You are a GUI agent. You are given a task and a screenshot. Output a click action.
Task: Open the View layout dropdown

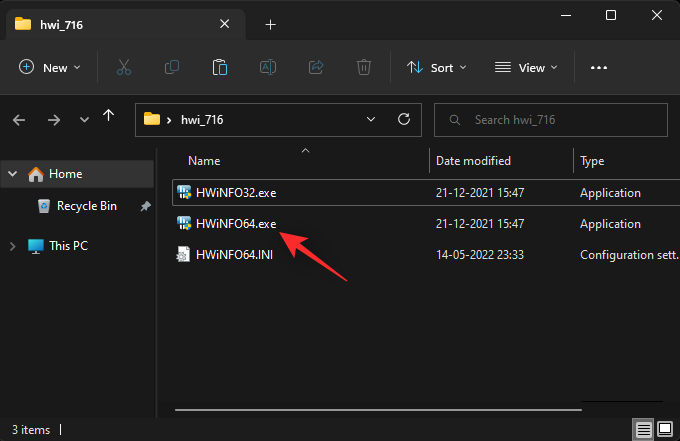(527, 68)
